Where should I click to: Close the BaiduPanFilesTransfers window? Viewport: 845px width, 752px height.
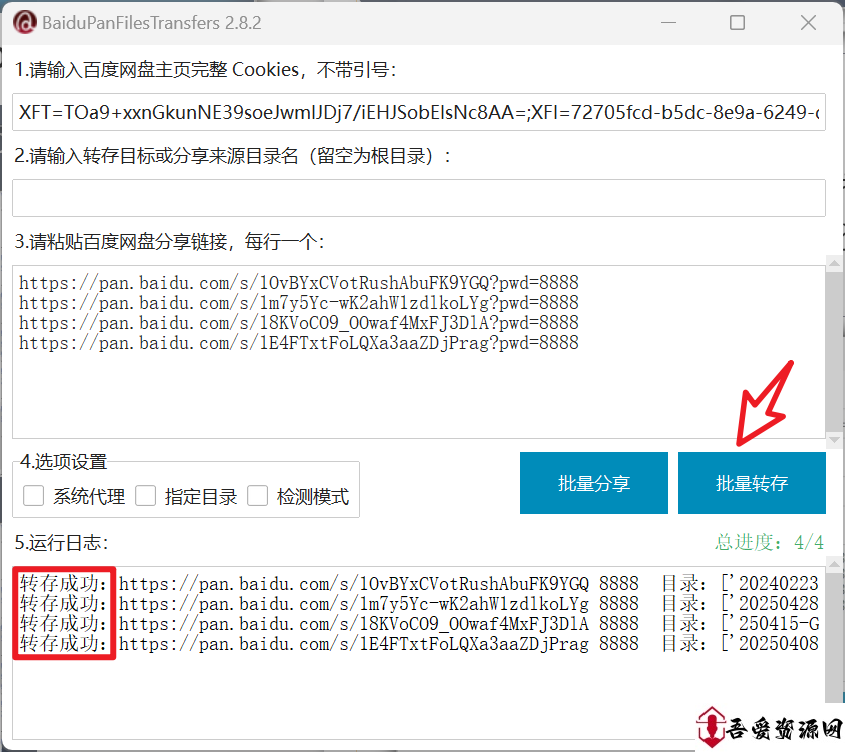[x=808, y=23]
